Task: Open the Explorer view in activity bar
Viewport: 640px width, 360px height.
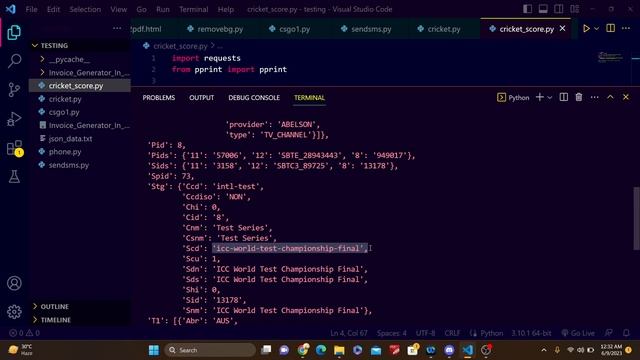Action: tap(14, 32)
